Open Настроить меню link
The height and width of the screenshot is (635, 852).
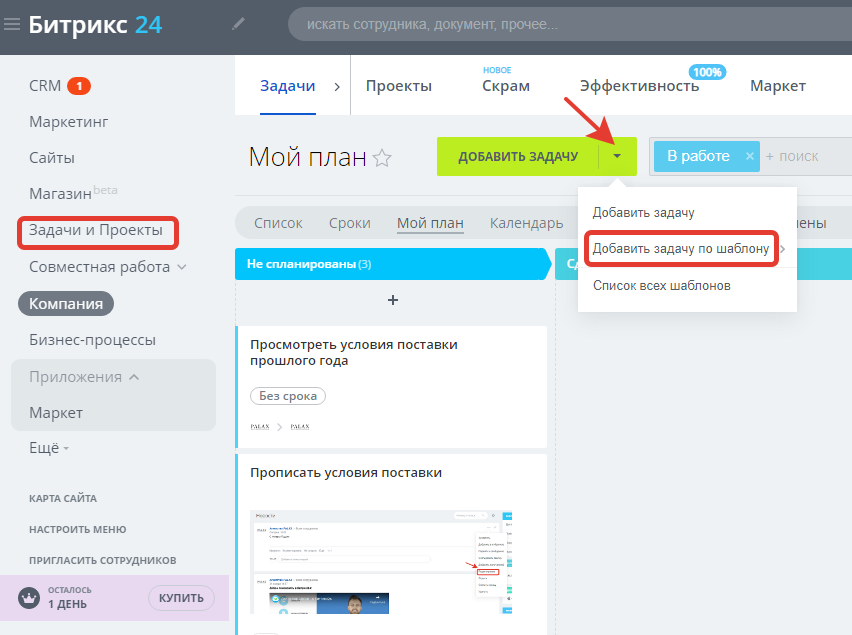(78, 530)
